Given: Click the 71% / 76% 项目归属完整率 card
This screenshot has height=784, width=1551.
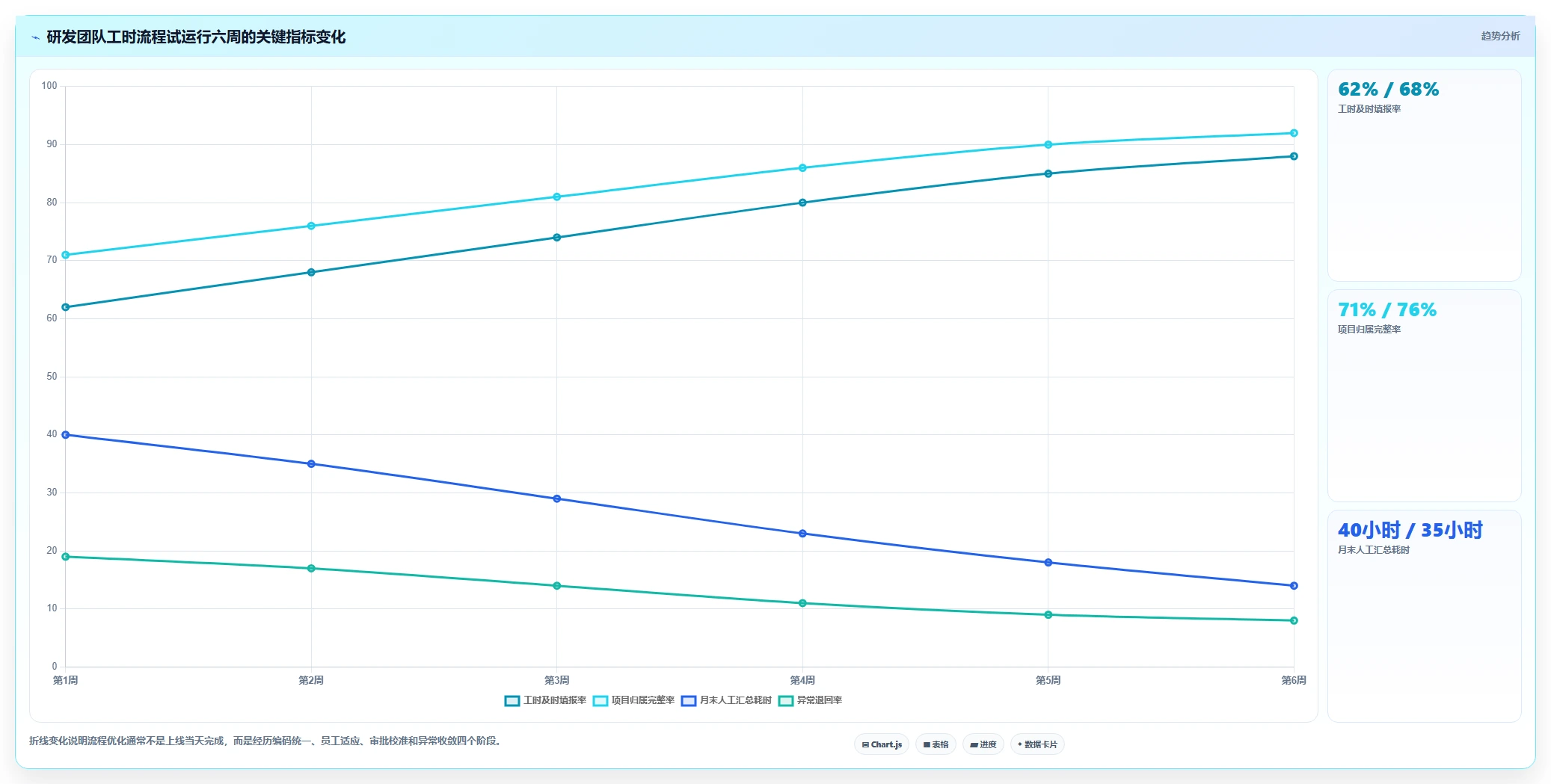Looking at the screenshot, I should pyautogui.click(x=1424, y=396).
